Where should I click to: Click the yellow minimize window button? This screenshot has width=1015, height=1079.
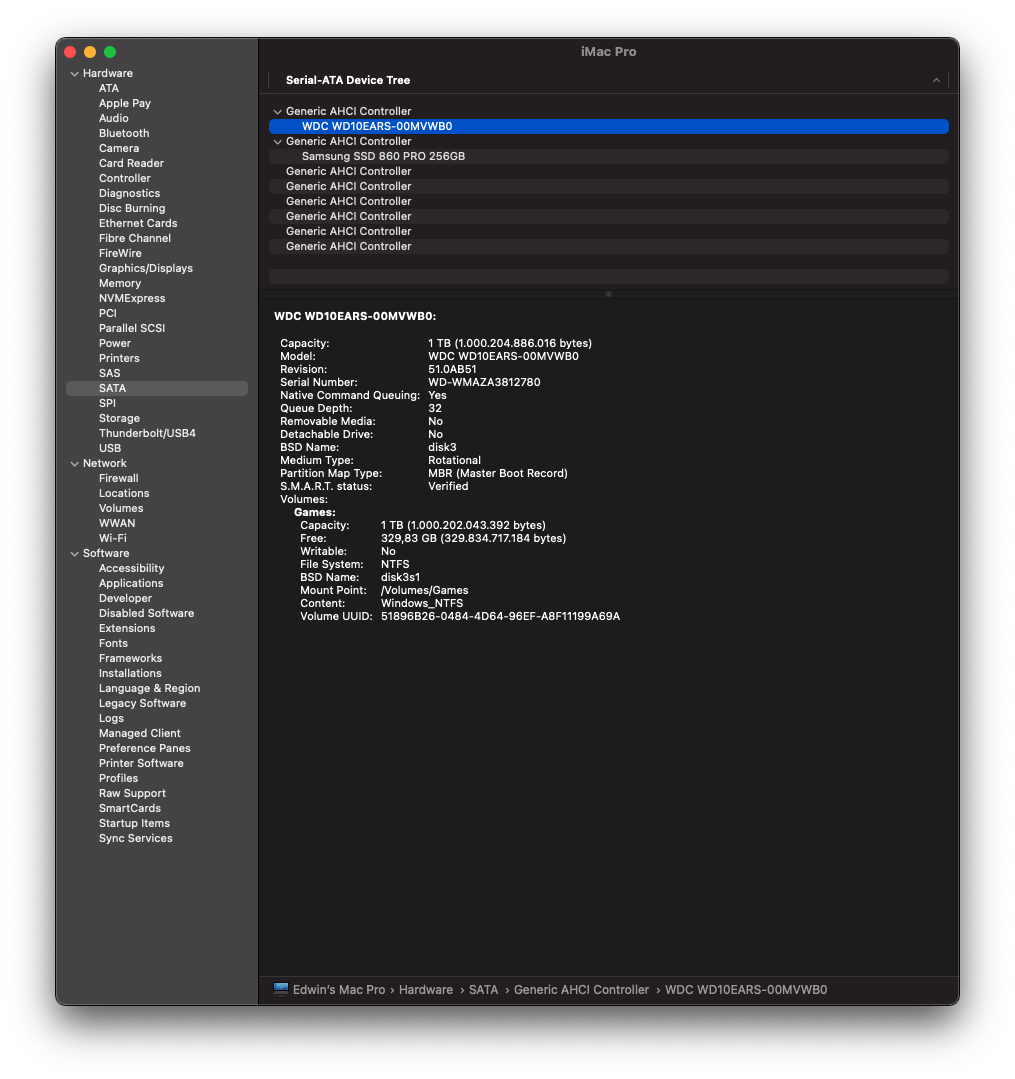(x=90, y=52)
